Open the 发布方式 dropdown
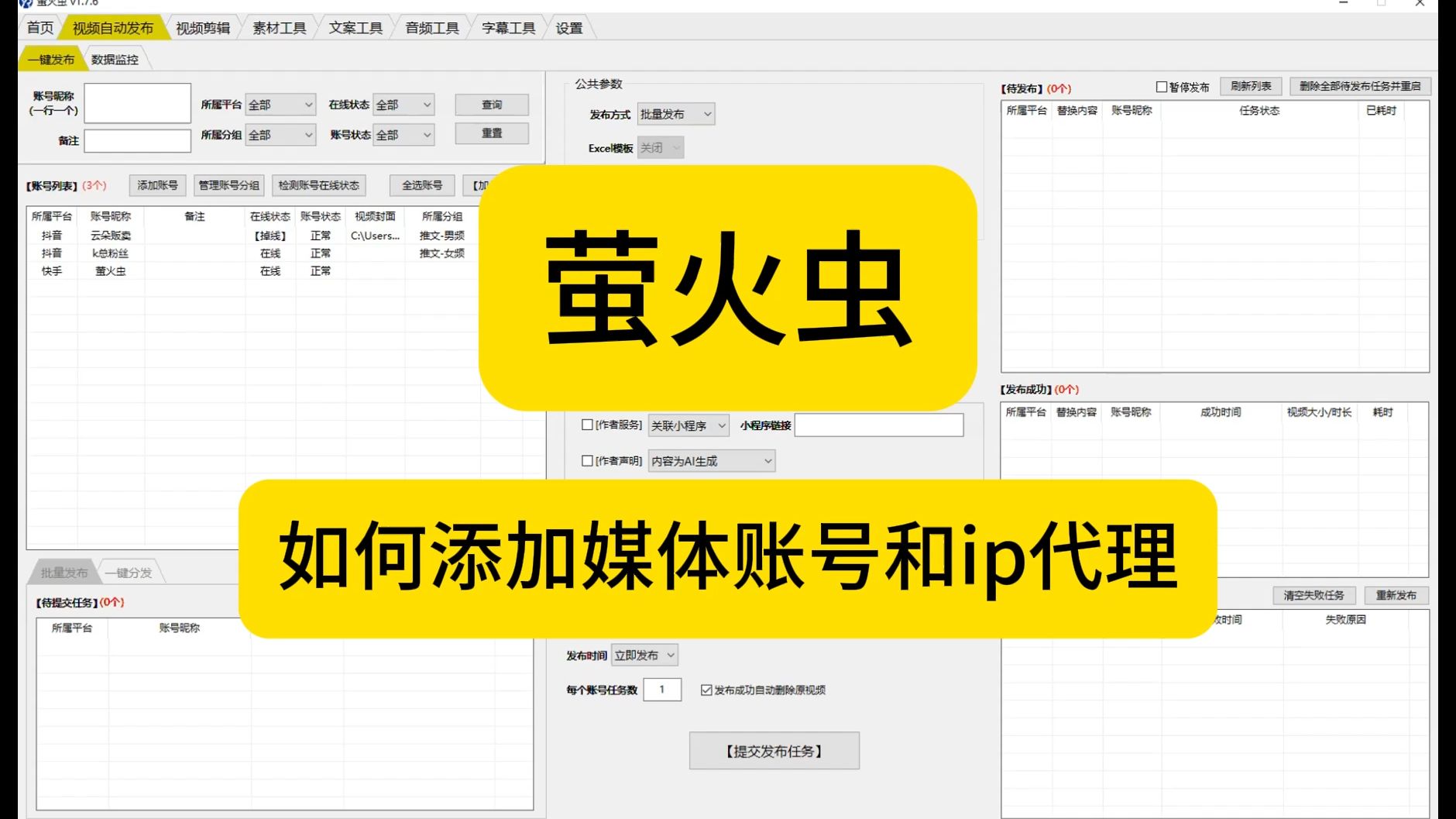Image resolution: width=1456 pixels, height=819 pixels. click(x=676, y=114)
